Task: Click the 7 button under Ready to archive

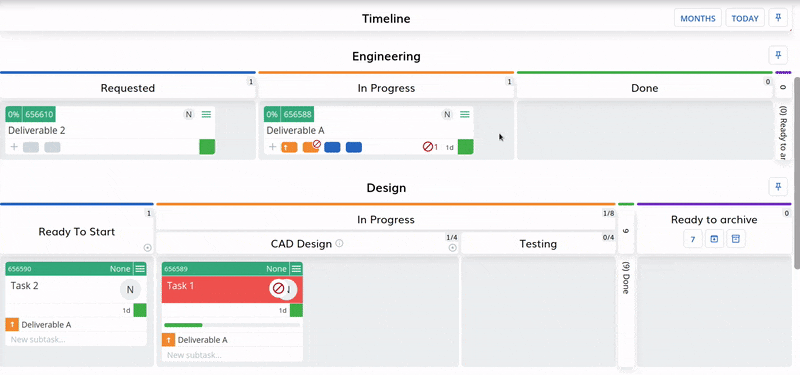Action: click(693, 239)
